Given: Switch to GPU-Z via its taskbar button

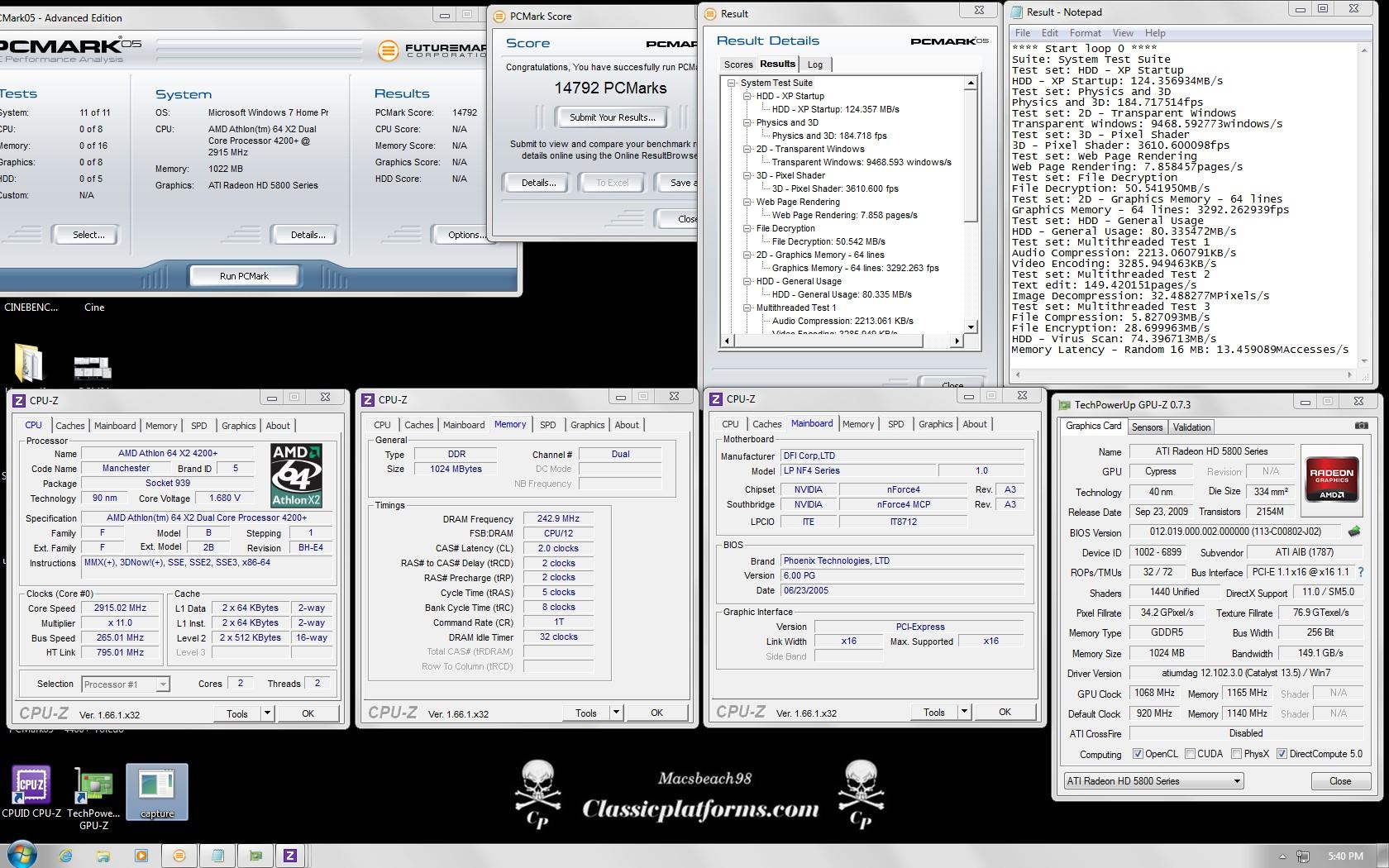Looking at the screenshot, I should tap(255, 856).
